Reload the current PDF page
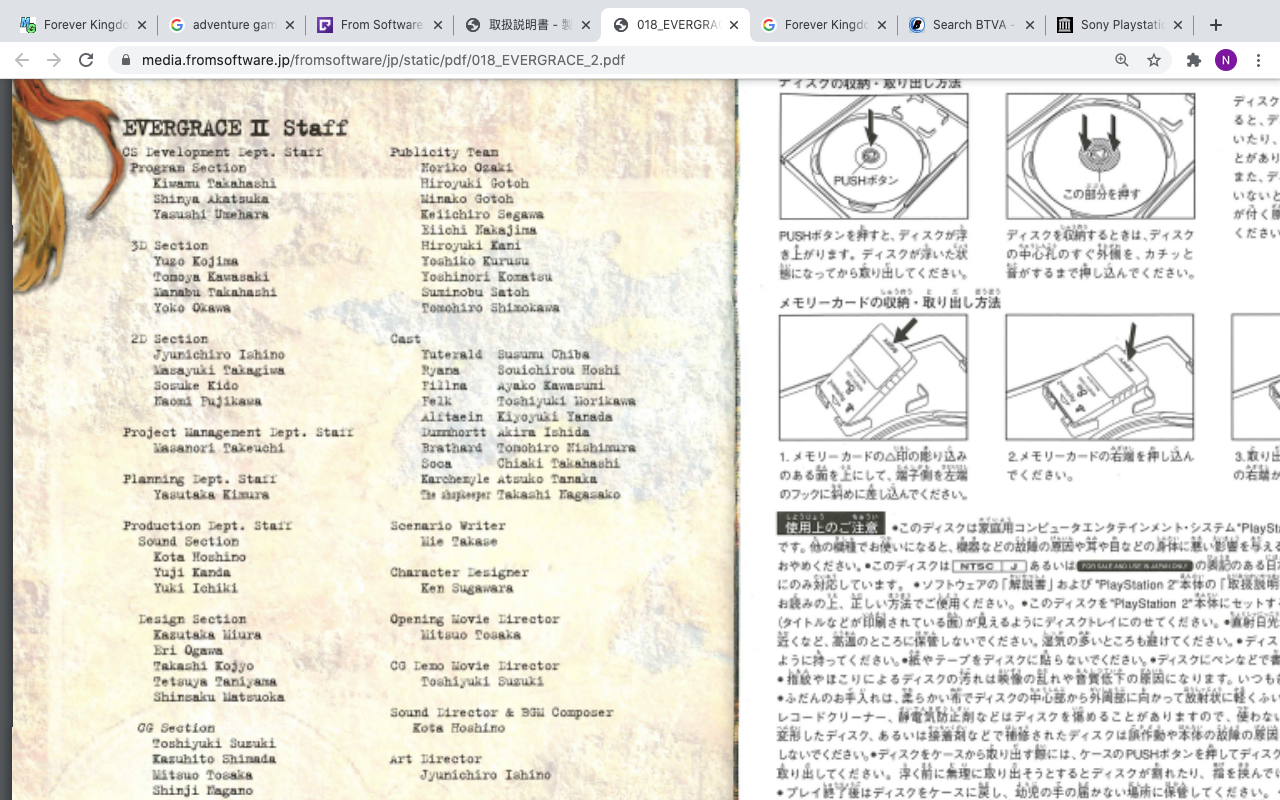The width and height of the screenshot is (1280, 800). tap(86, 60)
